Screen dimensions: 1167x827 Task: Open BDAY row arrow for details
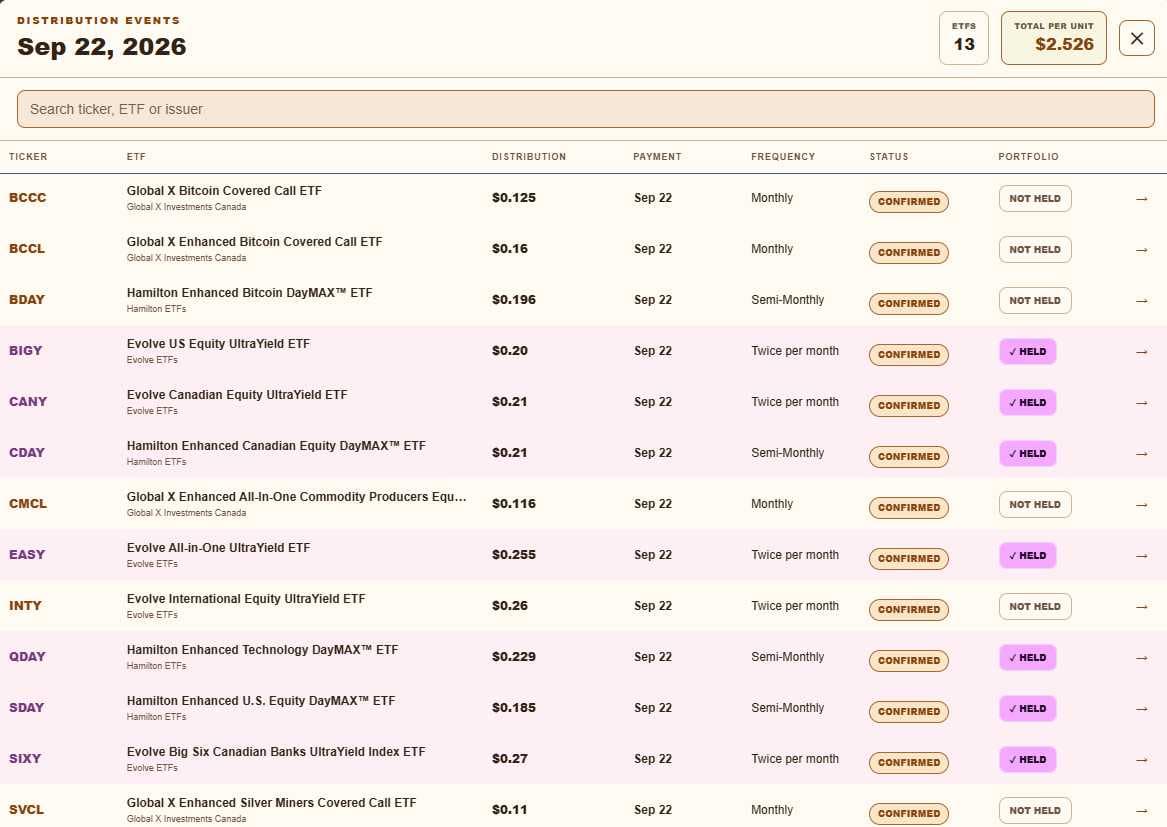coord(1141,301)
